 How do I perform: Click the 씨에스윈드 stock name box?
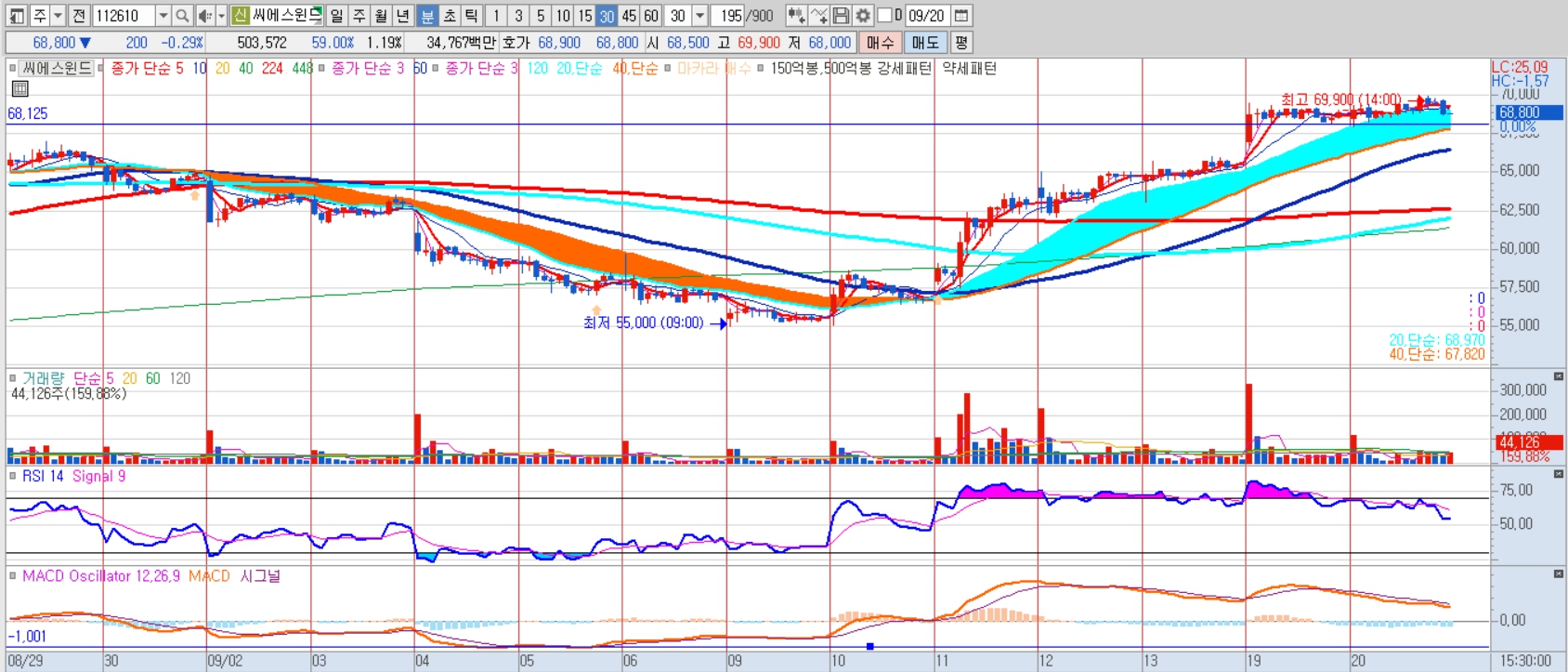pyautogui.click(x=287, y=16)
